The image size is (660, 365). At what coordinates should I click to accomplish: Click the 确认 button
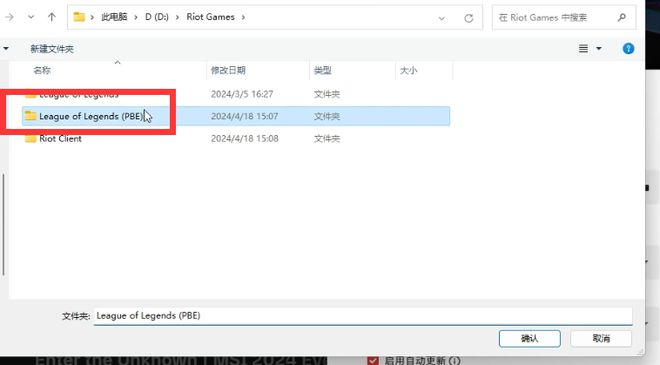[x=530, y=338]
